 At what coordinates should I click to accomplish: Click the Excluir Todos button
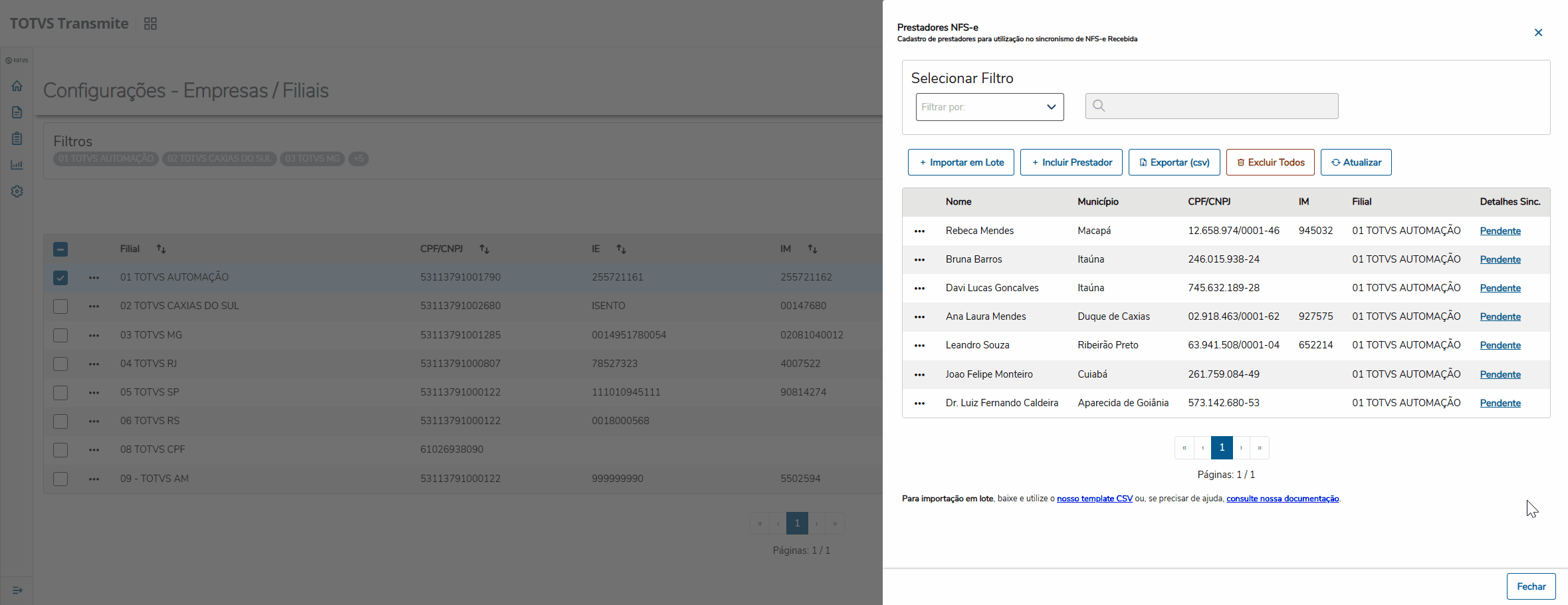(1270, 162)
